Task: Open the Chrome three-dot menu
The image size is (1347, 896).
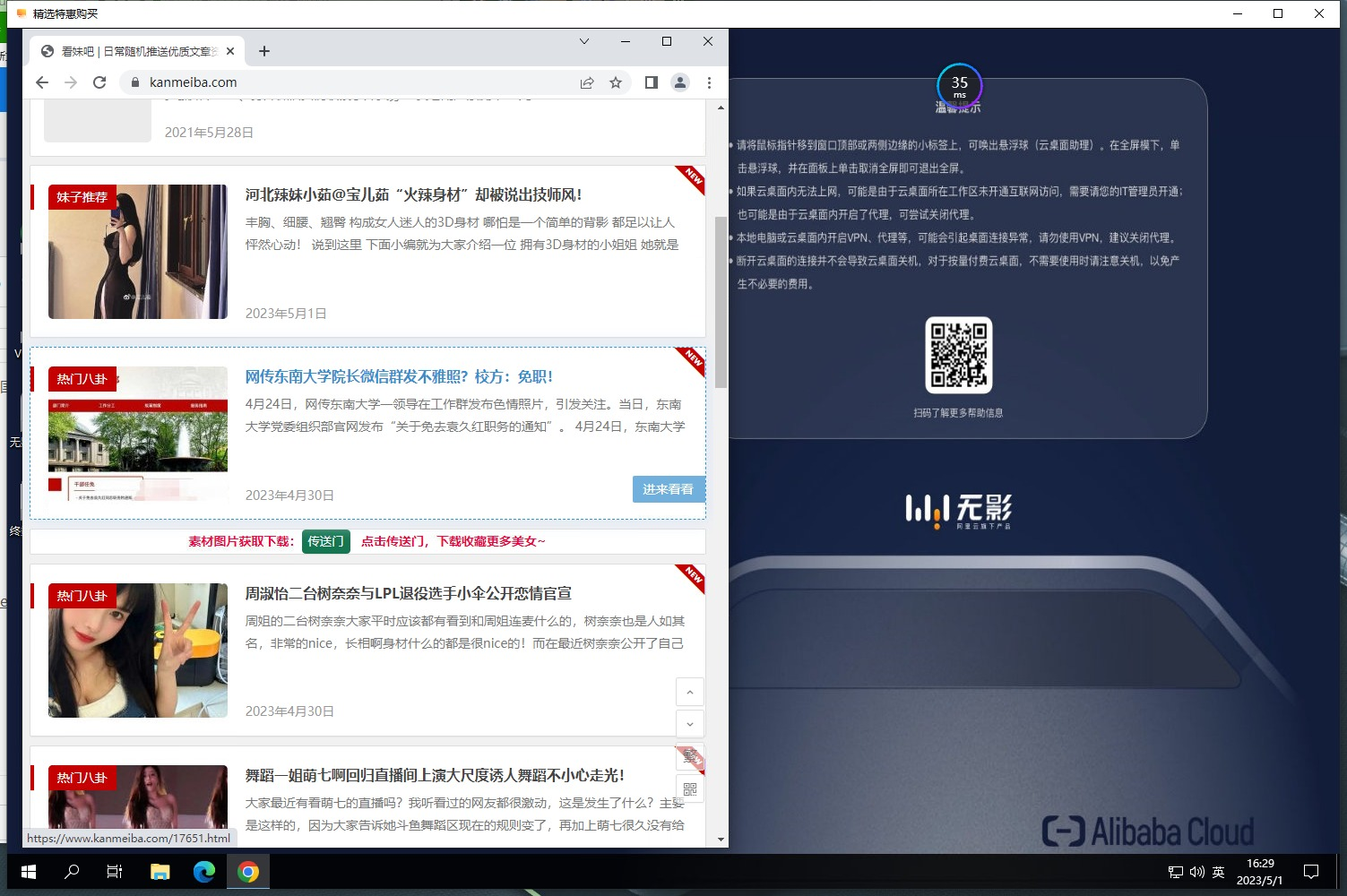Action: [x=709, y=82]
